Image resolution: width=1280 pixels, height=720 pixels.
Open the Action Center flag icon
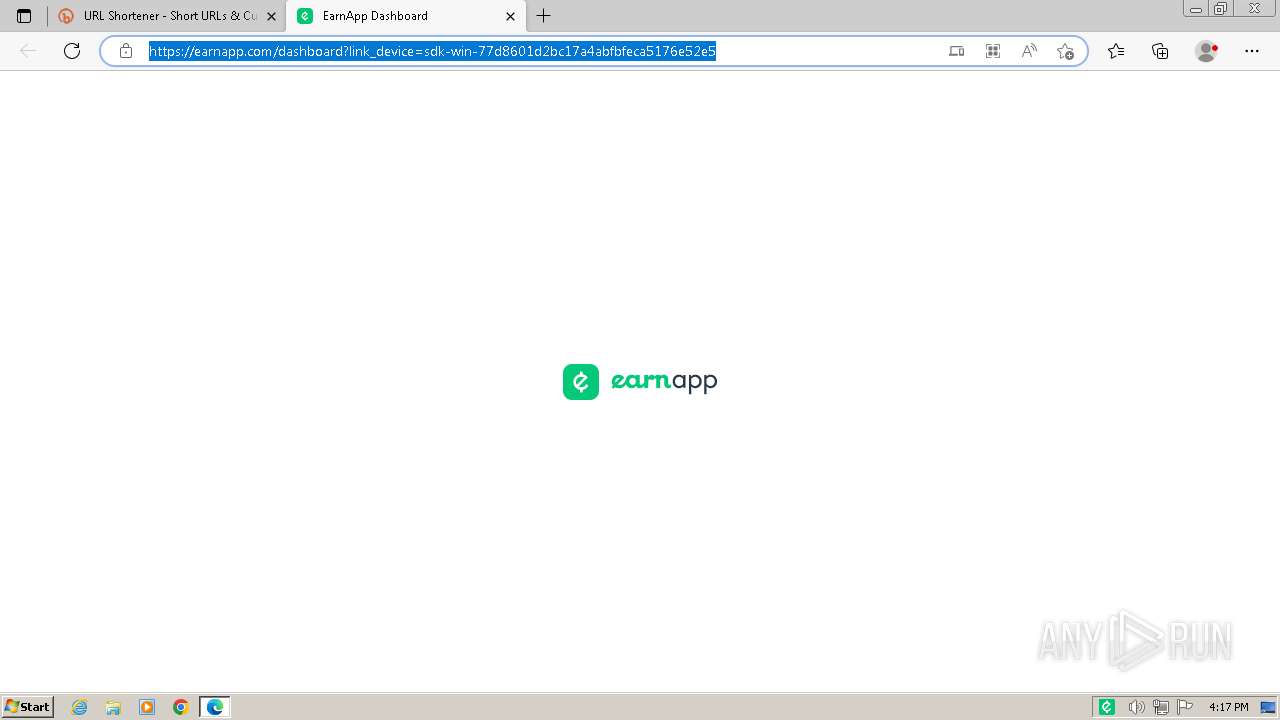click(1185, 707)
